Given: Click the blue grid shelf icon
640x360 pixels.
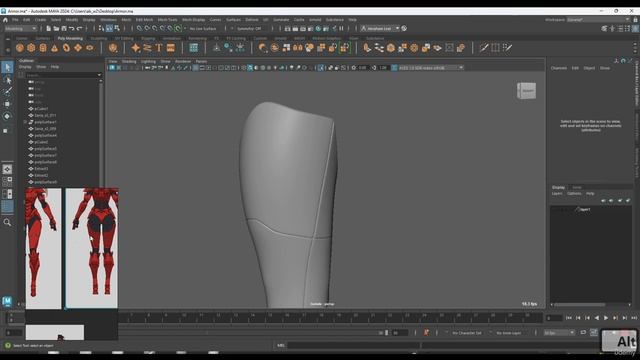Looking at the screenshot, I should pos(193,48).
